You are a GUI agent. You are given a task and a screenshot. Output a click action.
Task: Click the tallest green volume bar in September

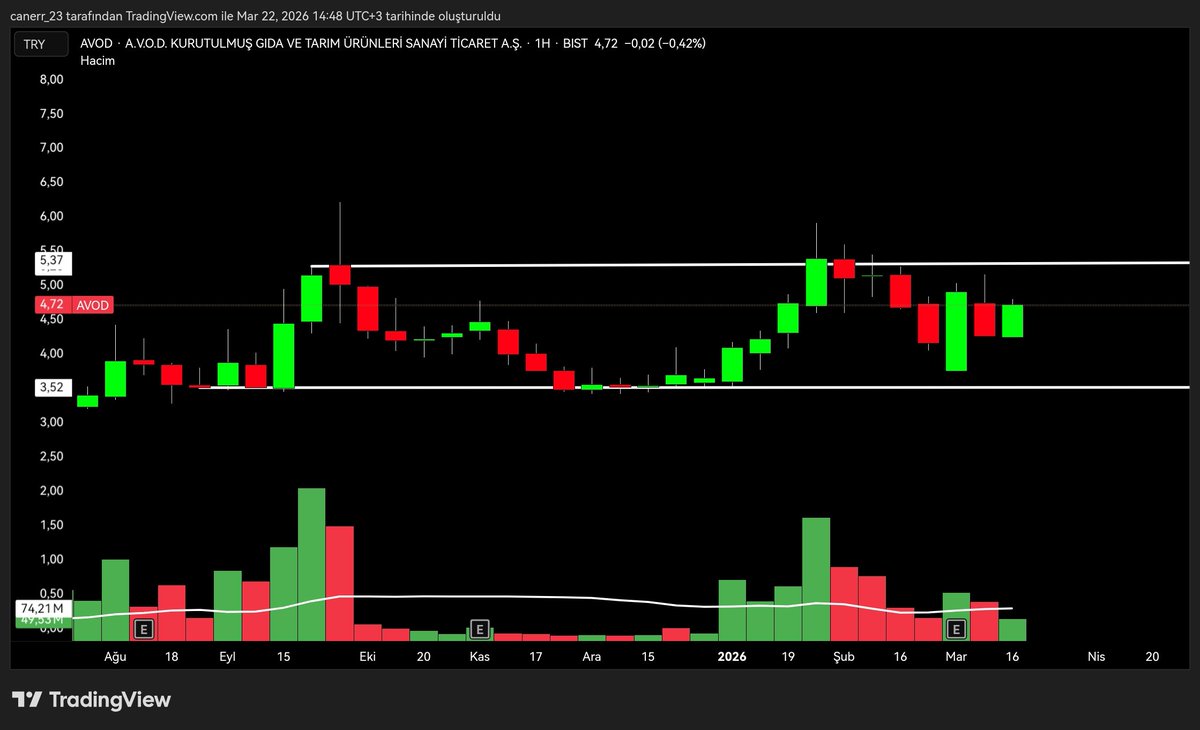311,564
